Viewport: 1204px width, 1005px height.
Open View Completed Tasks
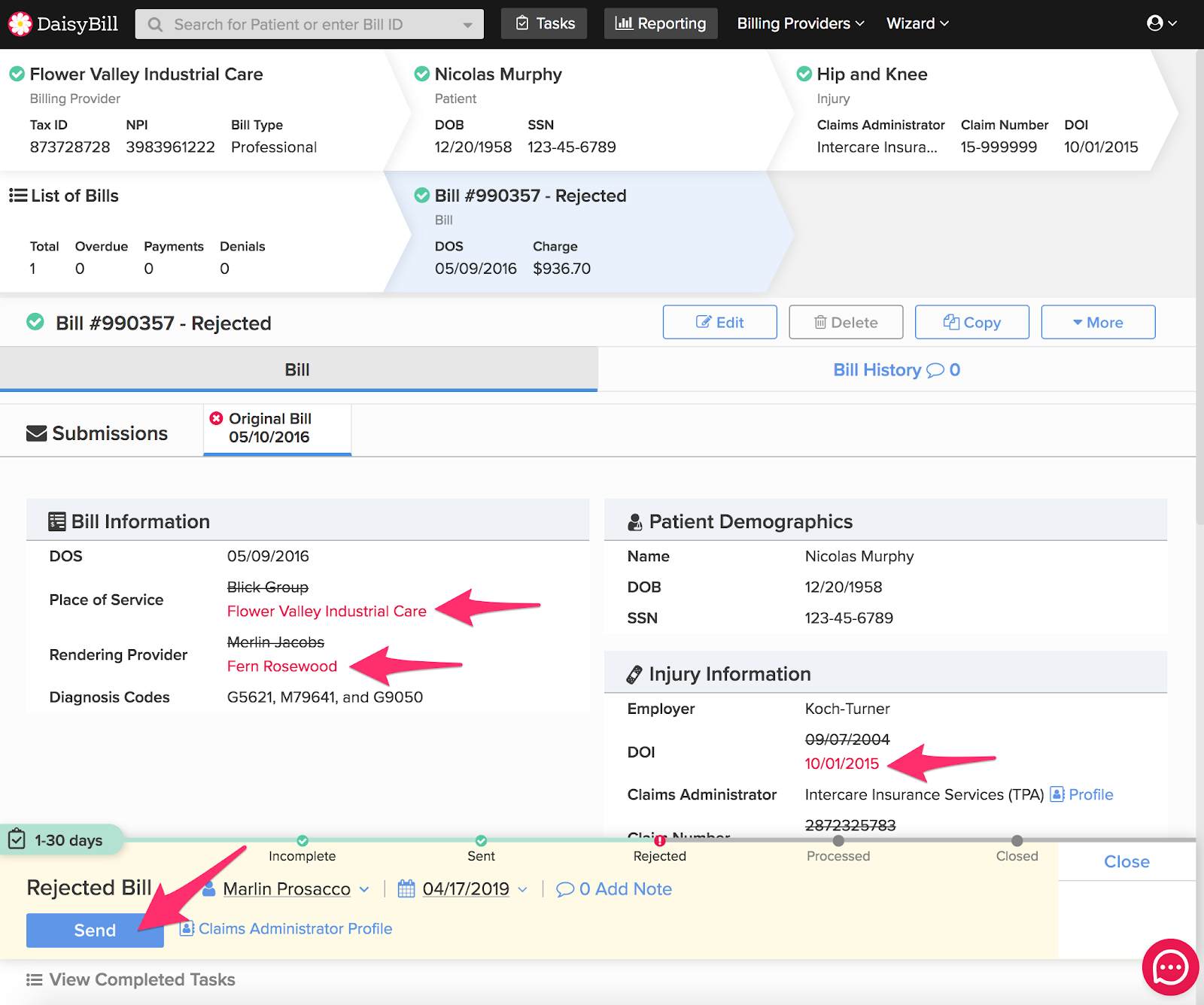[131, 979]
